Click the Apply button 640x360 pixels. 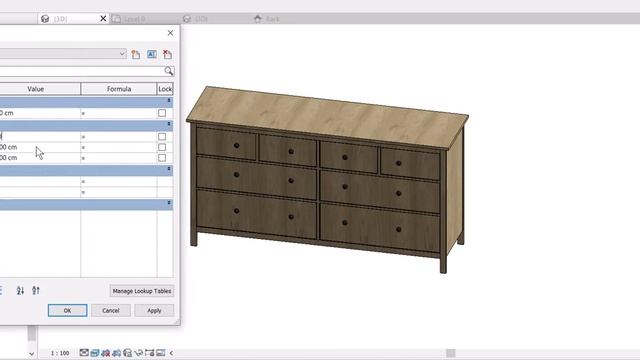click(x=154, y=311)
